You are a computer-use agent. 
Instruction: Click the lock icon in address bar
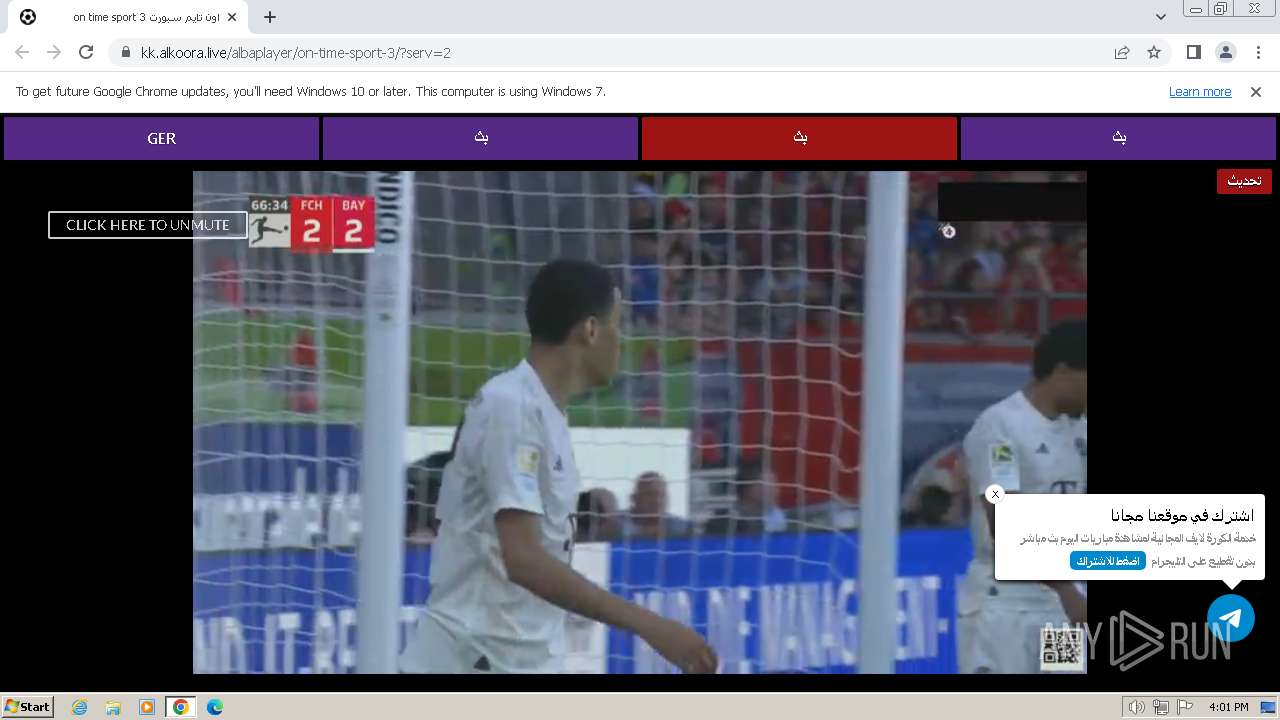click(125, 53)
